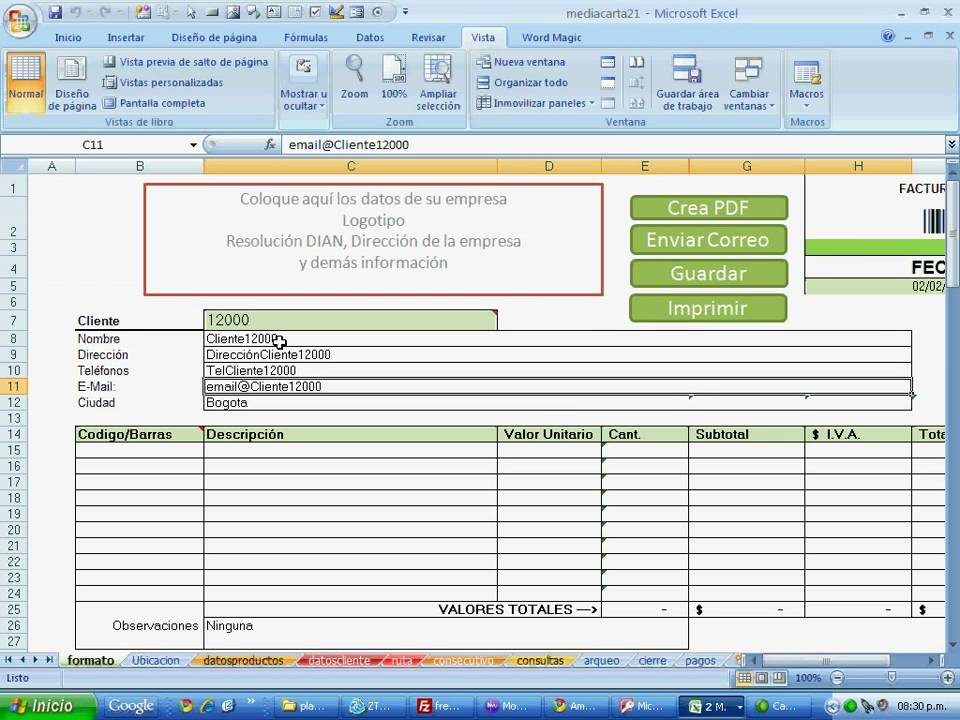Expand Cambiar ventanas dropdown
This screenshot has width=960, height=720.
coord(749,83)
